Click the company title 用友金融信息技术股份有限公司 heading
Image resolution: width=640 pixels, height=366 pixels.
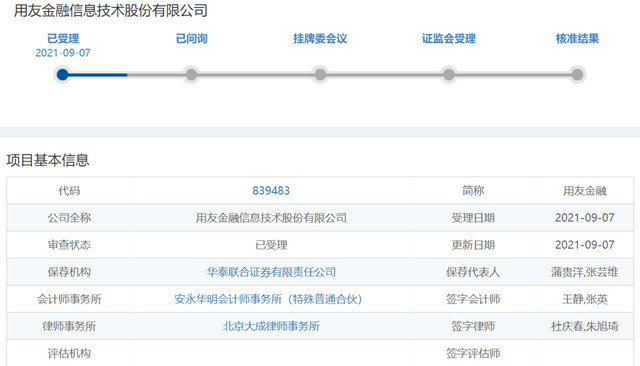[111, 11]
